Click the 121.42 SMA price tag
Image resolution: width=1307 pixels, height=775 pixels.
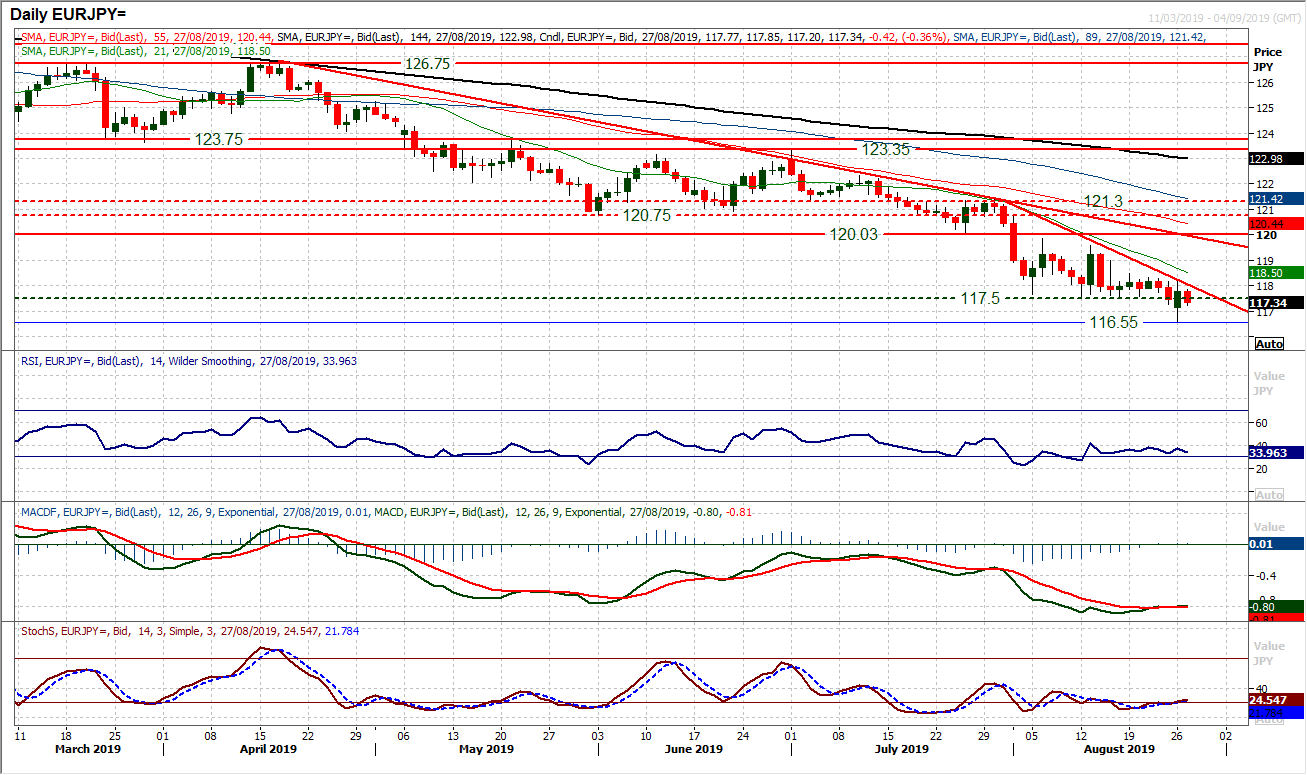[x=1278, y=199]
